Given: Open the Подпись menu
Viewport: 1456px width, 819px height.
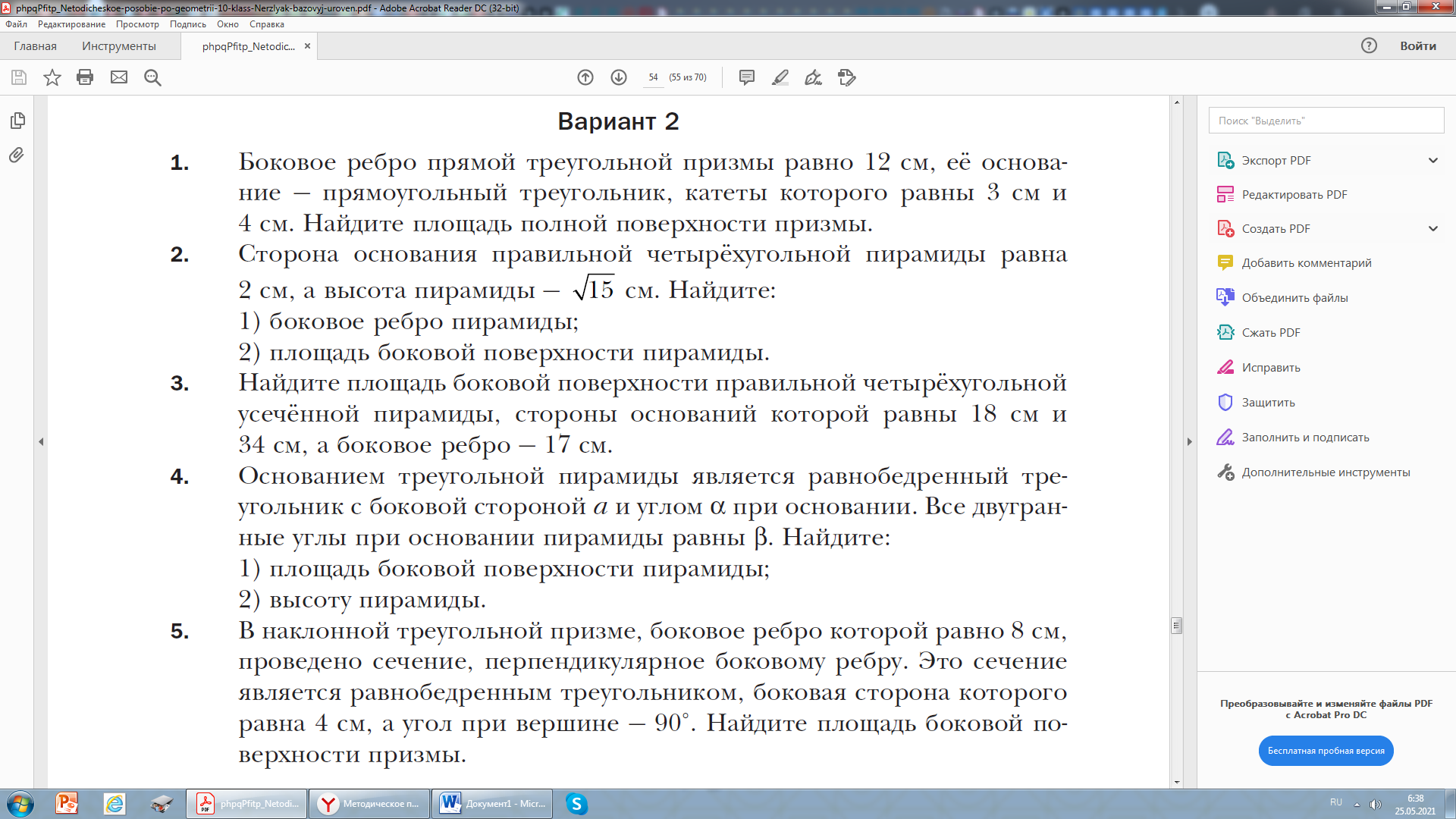Looking at the screenshot, I should coord(187,24).
